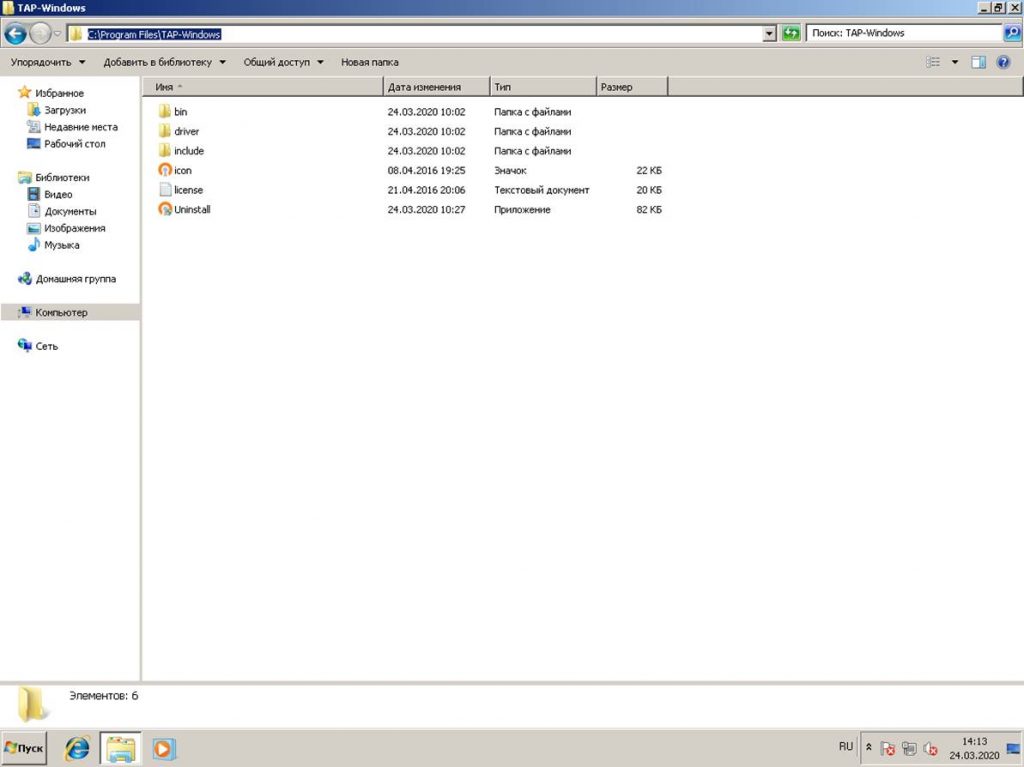The width and height of the screenshot is (1024, 767).
Task: Click the magnifier search icon
Action: point(1012,33)
